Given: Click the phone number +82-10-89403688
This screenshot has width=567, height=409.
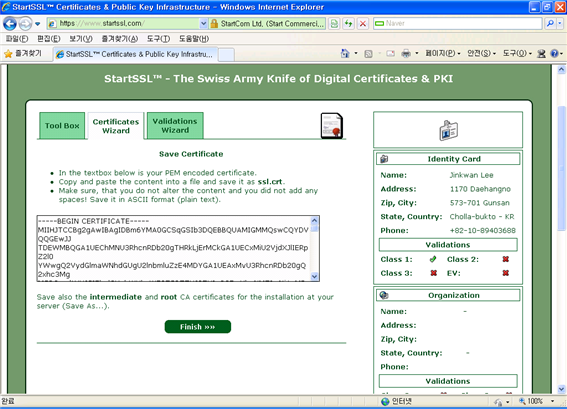Looking at the screenshot, I should click(483, 230).
